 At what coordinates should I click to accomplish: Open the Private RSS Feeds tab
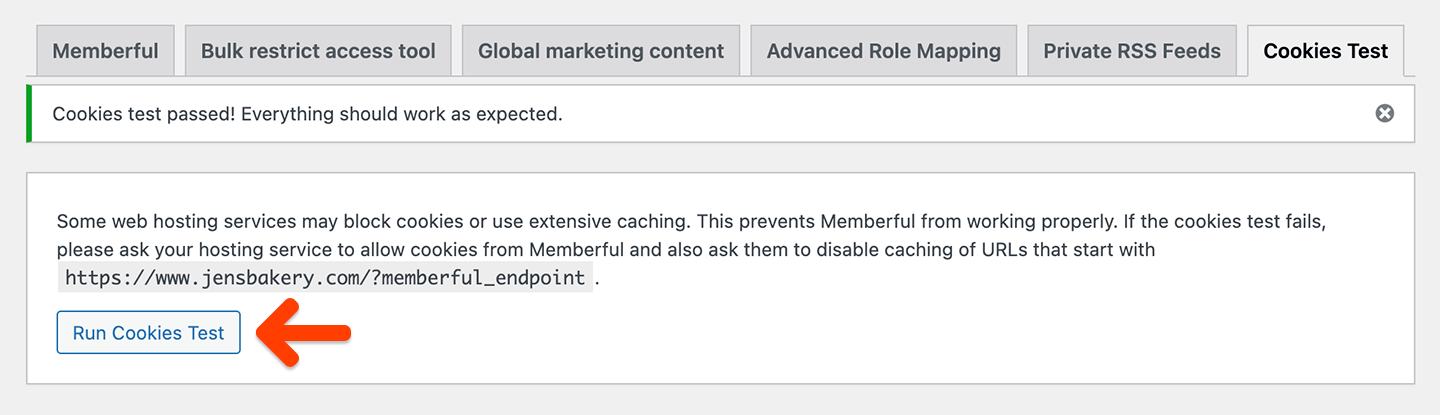(x=1131, y=51)
